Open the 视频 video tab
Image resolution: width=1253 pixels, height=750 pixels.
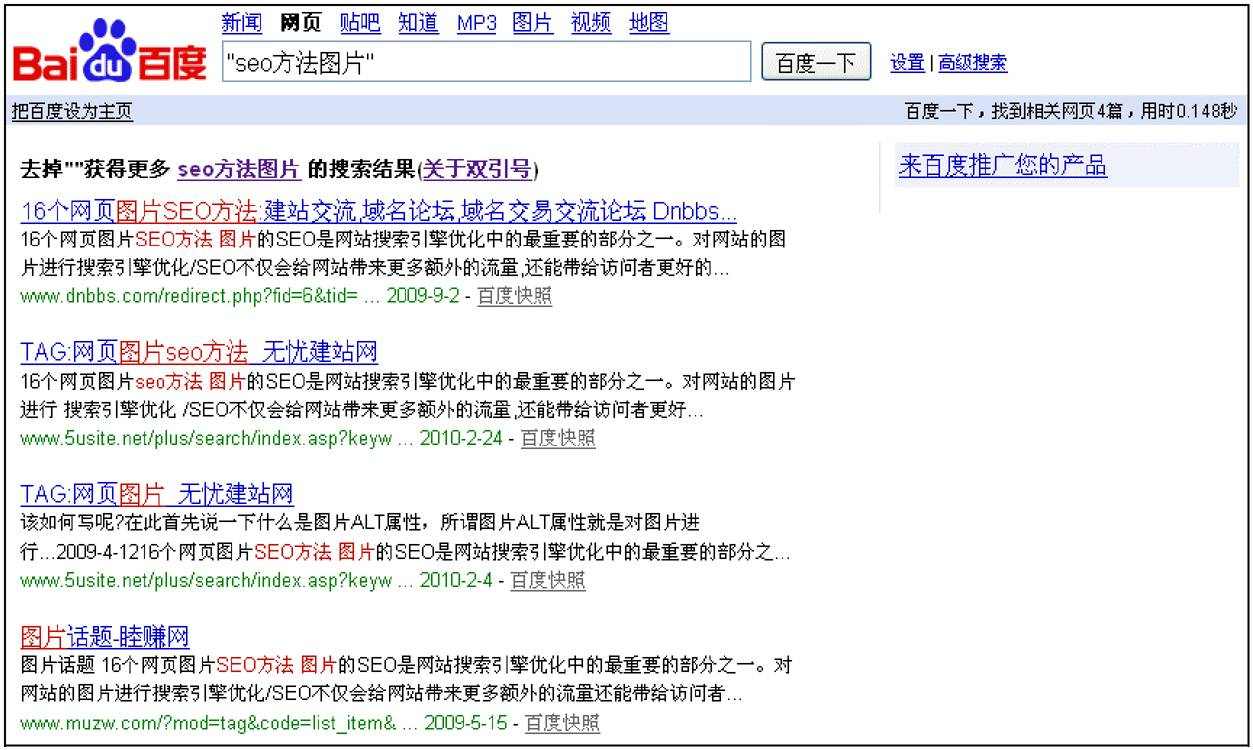tap(592, 22)
